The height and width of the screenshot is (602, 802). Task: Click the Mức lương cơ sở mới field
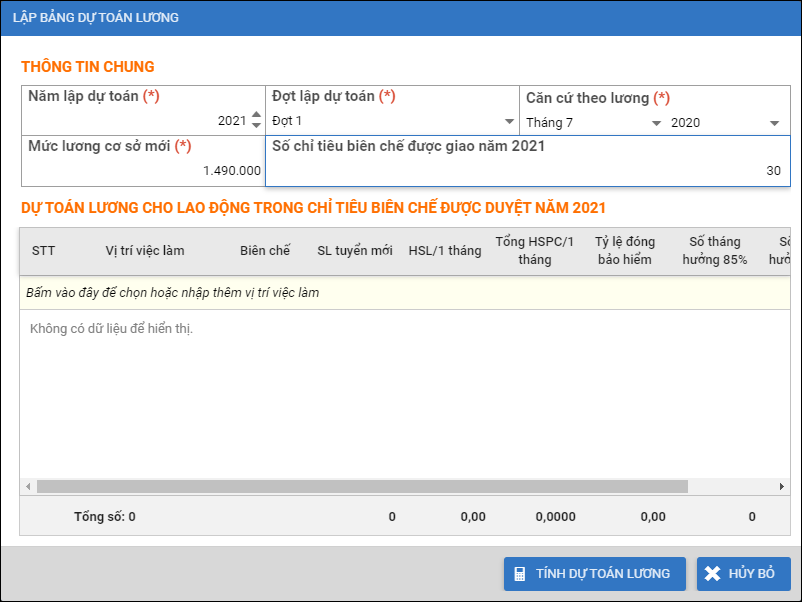click(143, 170)
